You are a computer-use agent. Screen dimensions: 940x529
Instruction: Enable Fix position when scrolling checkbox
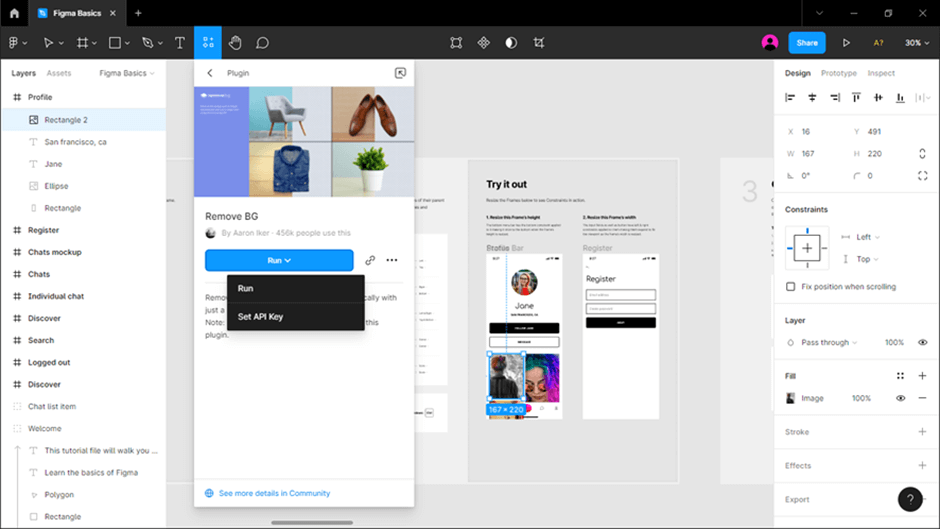(791, 287)
